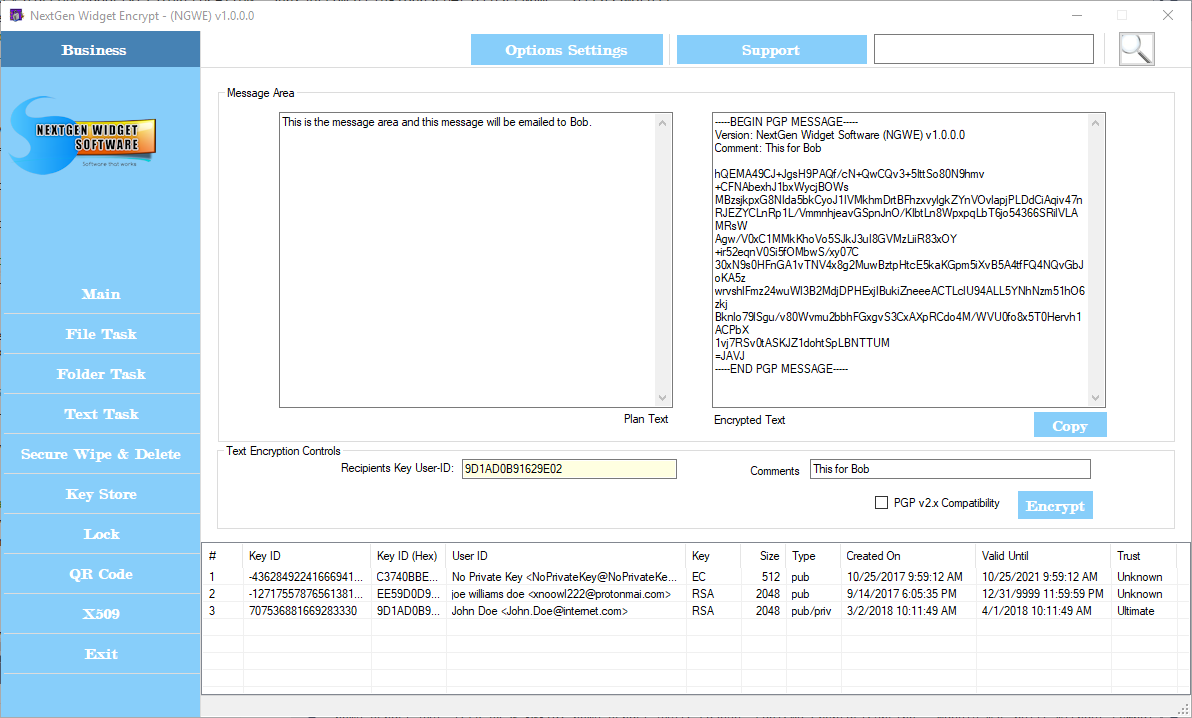This screenshot has width=1192, height=718.
Task: Click hex key ID EE59D0D9...
Action: [407, 594]
